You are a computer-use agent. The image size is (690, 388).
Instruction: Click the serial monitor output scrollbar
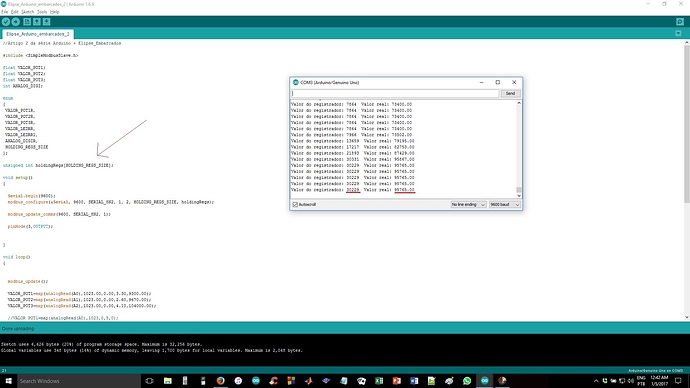click(x=519, y=150)
